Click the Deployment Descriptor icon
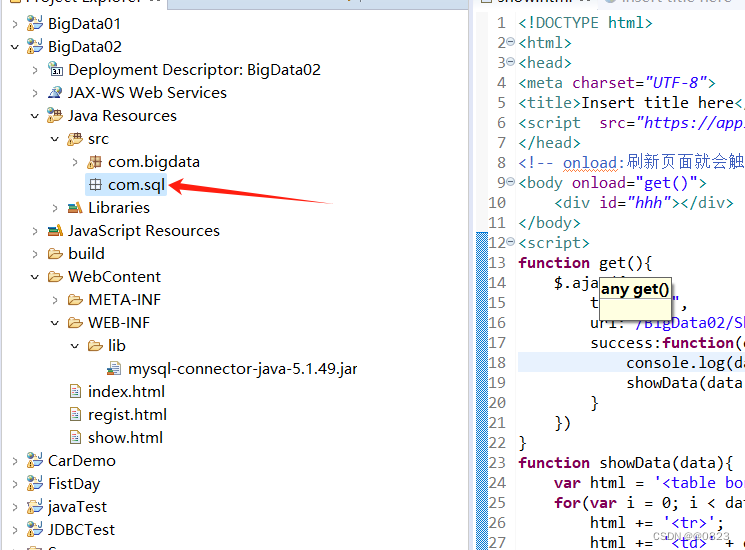This screenshot has height=550, width=745. (x=55, y=69)
